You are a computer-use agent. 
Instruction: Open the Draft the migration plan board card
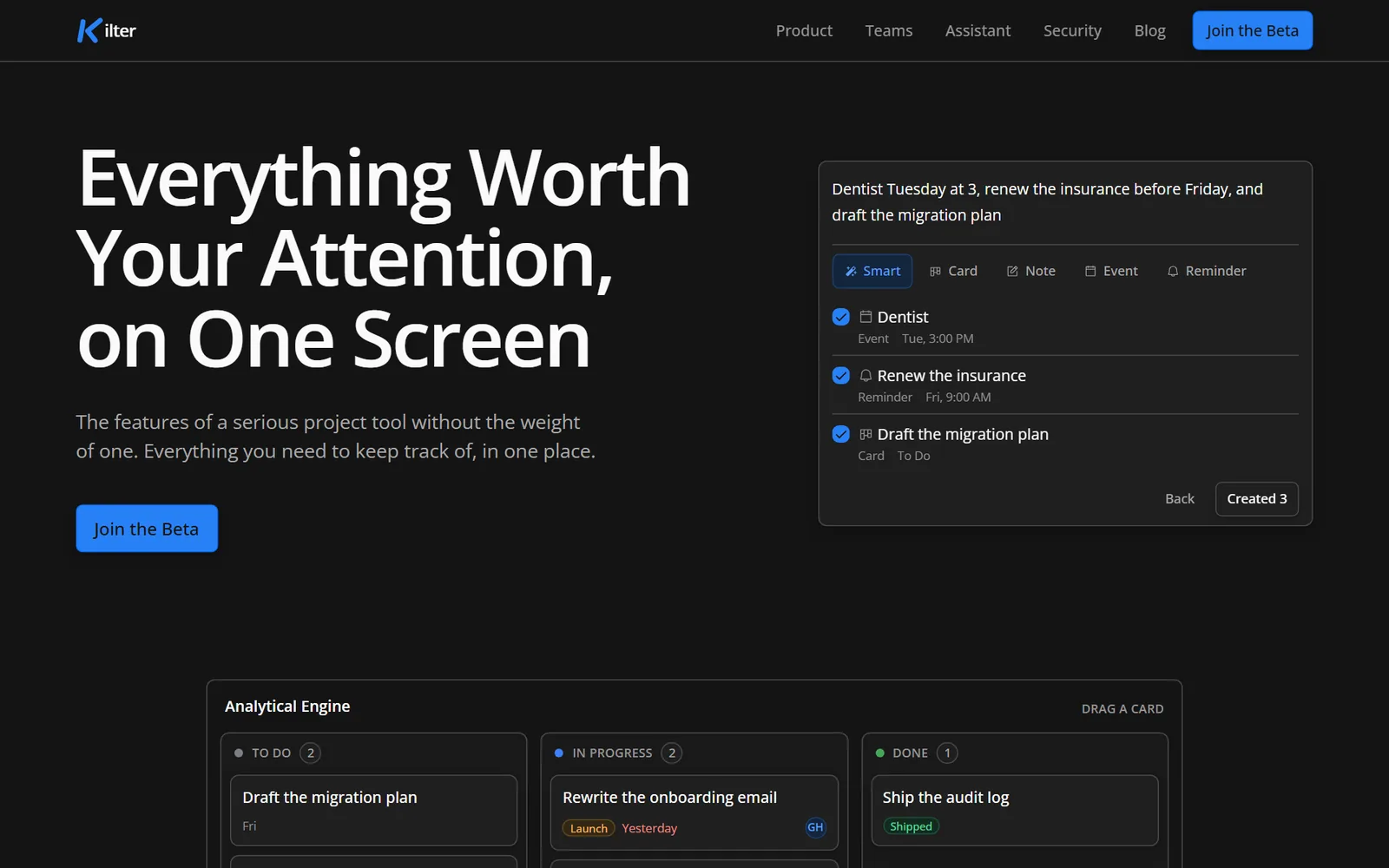pos(373,810)
